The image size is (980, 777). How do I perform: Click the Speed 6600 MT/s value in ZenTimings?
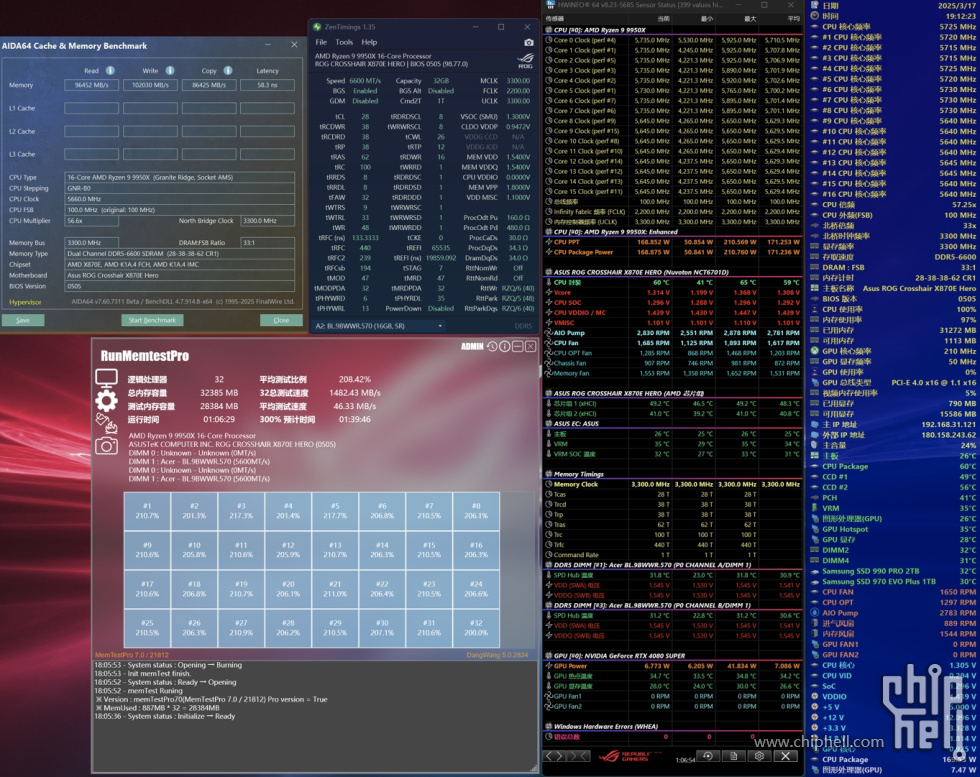coord(365,81)
